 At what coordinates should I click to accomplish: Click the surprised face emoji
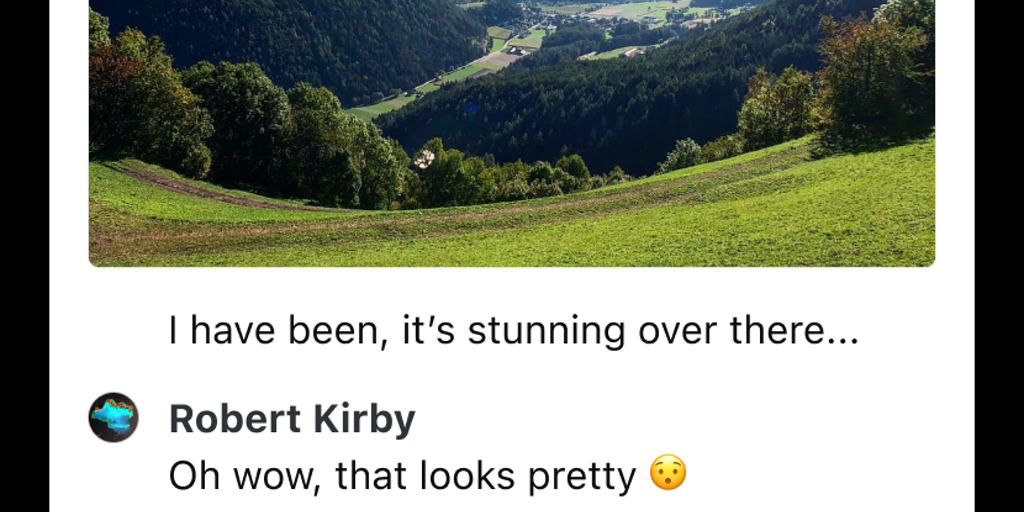pos(668,474)
